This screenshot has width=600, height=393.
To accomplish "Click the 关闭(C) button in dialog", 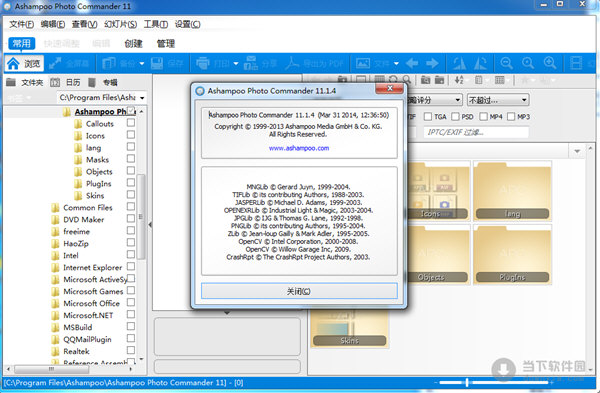I will point(299,291).
